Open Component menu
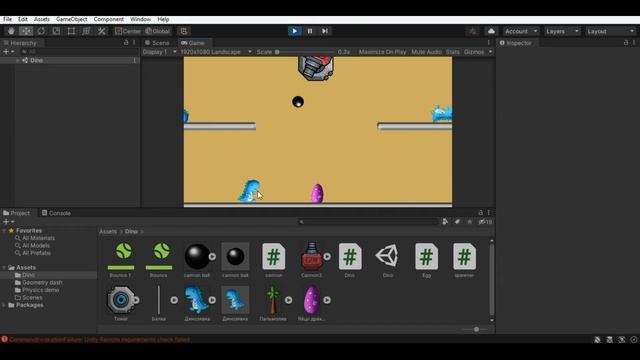 (x=109, y=19)
